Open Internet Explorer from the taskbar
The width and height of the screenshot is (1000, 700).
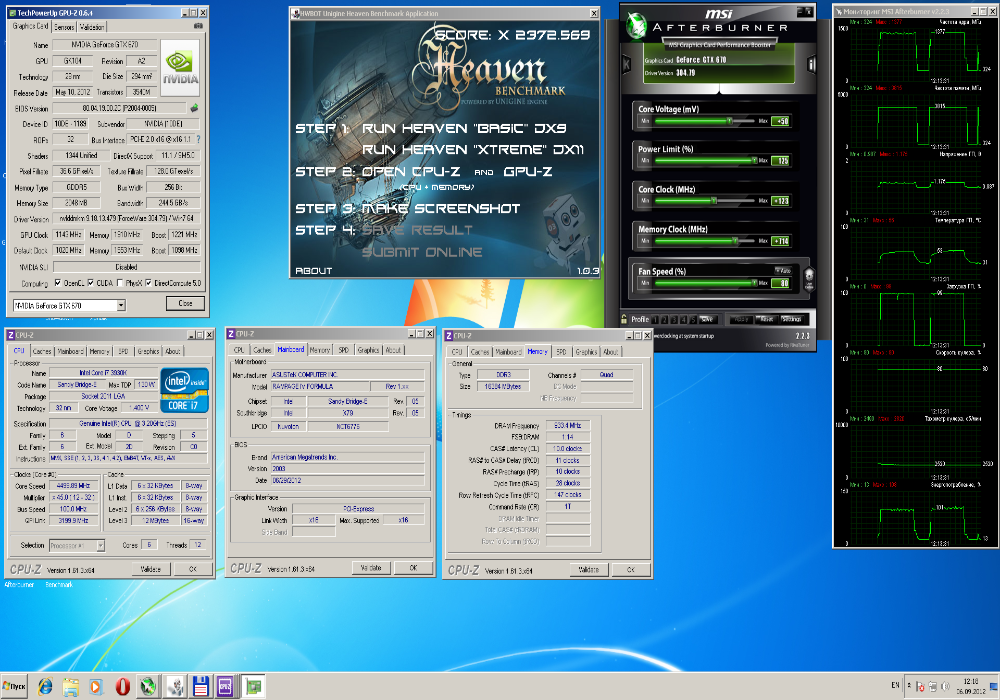(x=45, y=687)
